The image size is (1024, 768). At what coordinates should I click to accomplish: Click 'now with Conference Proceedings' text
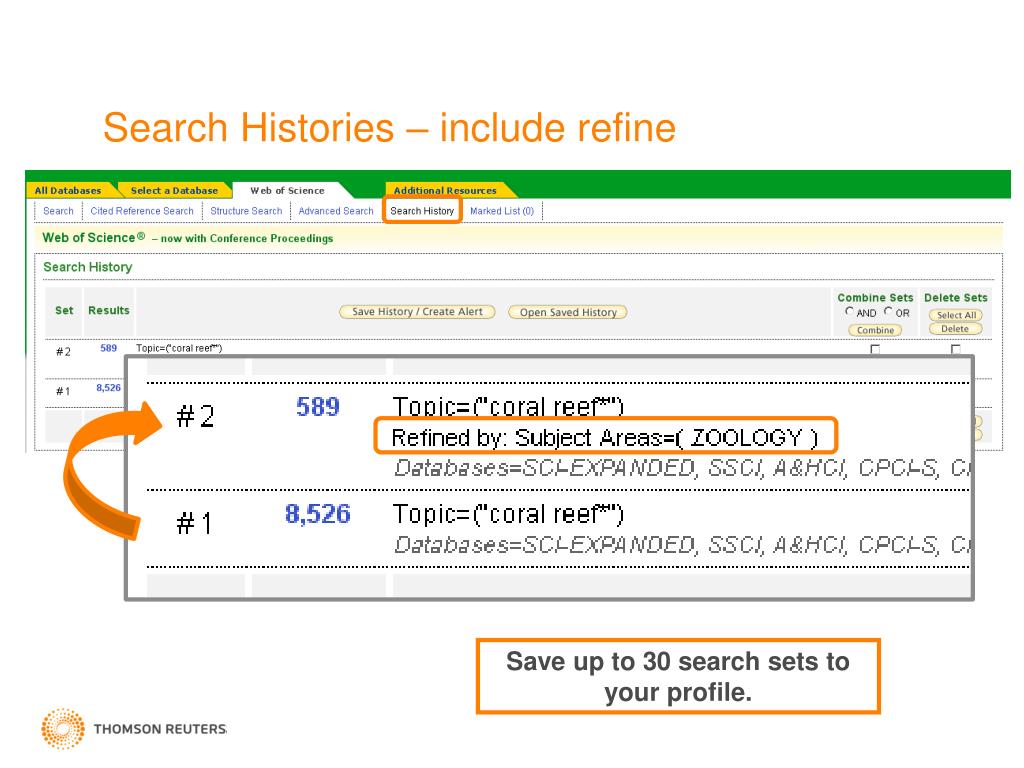[x=248, y=238]
